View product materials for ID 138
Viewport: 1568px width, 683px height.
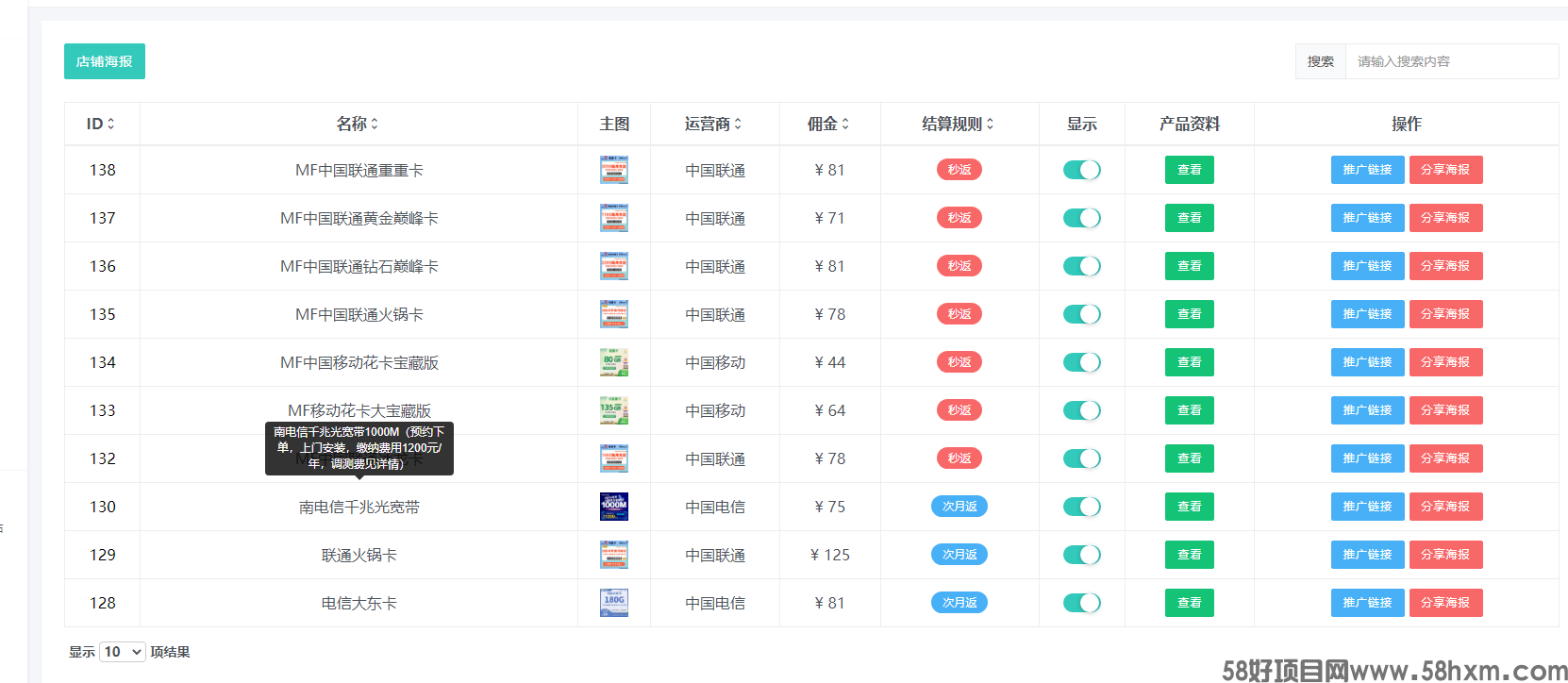[x=1190, y=170]
